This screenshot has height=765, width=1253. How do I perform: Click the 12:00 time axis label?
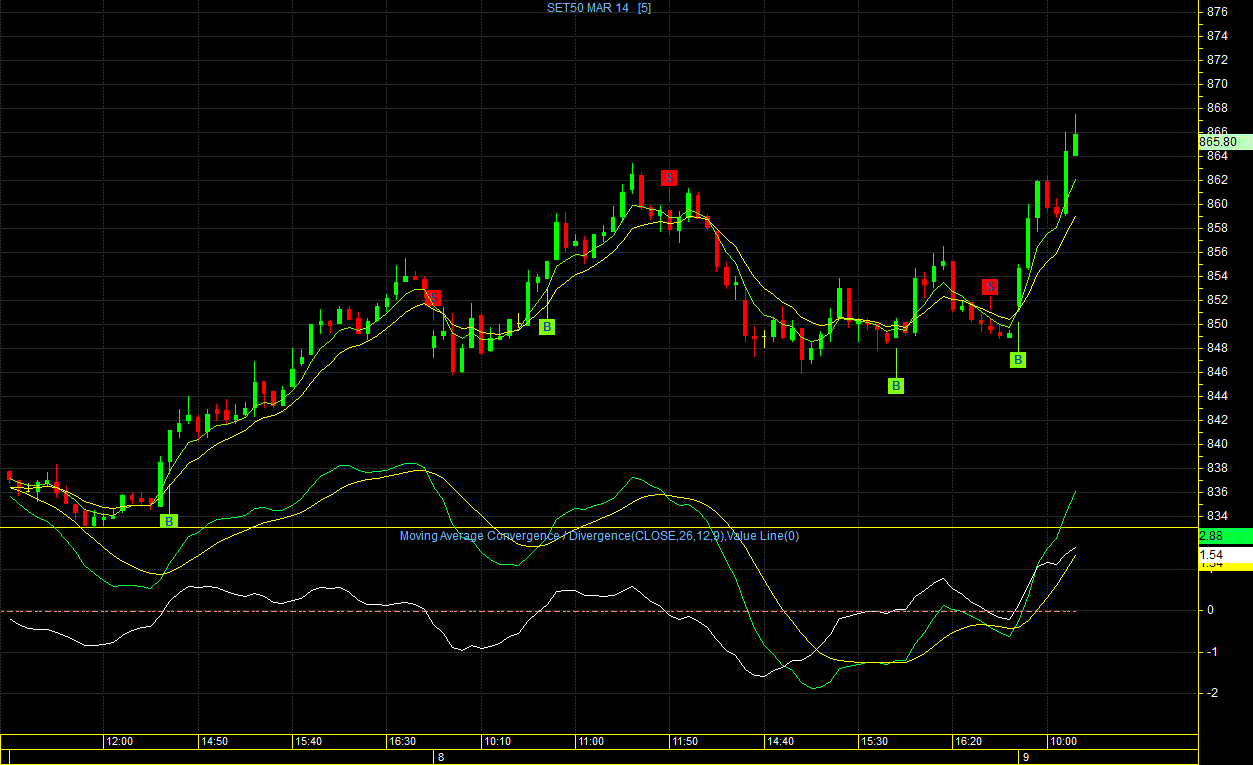(x=120, y=742)
